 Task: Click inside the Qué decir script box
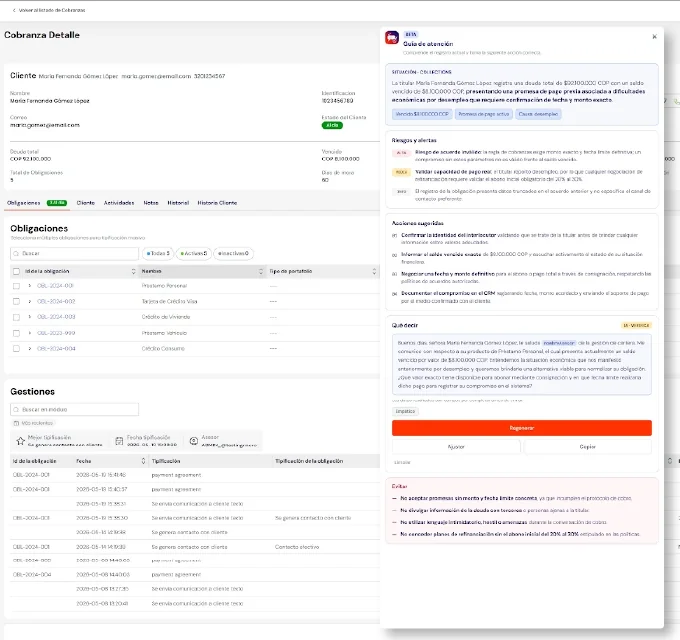point(522,364)
